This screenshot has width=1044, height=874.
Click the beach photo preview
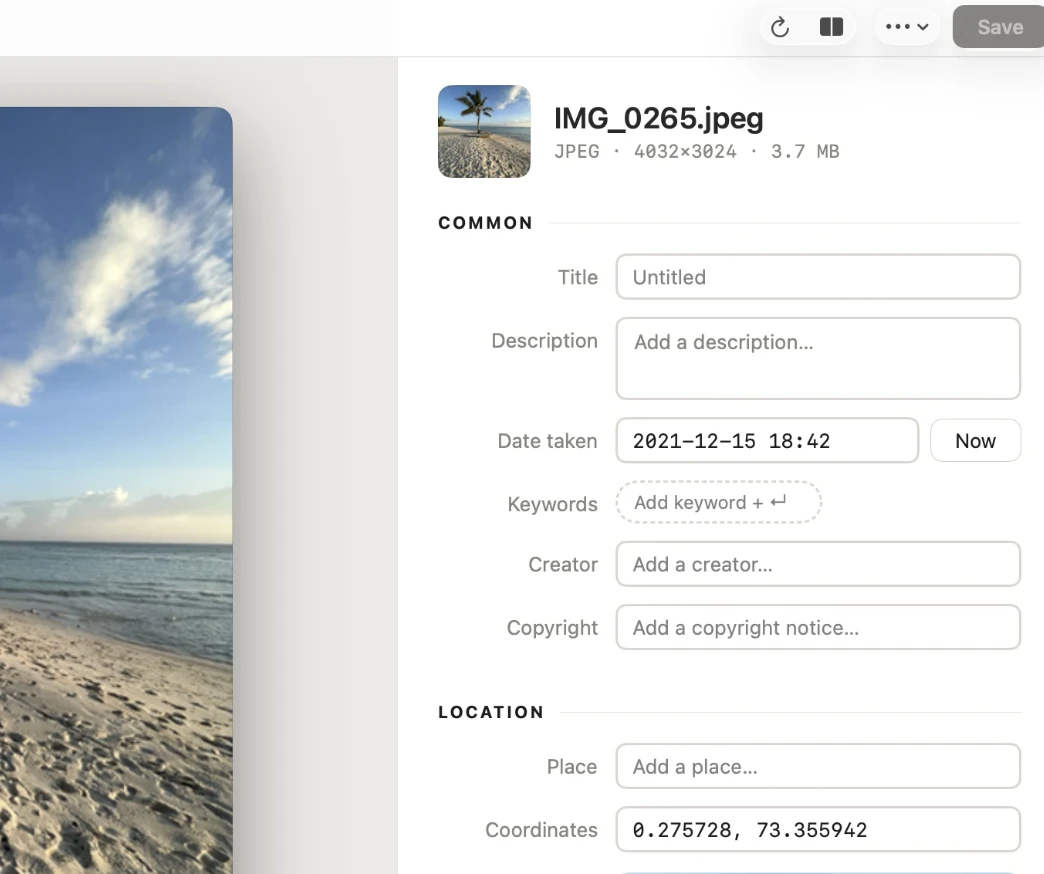click(116, 491)
